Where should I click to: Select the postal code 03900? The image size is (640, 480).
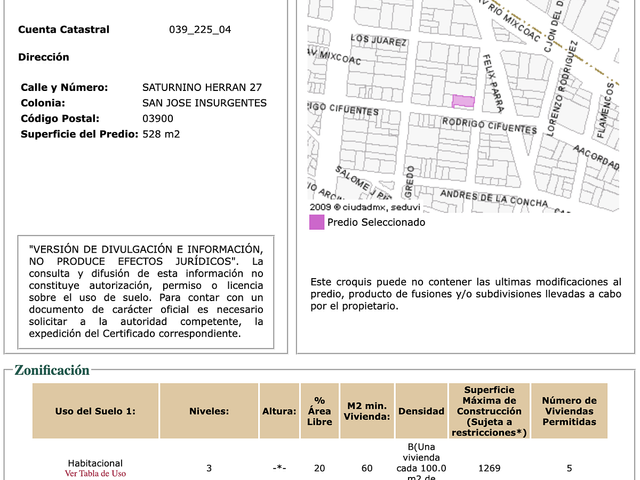pyautogui.click(x=158, y=118)
